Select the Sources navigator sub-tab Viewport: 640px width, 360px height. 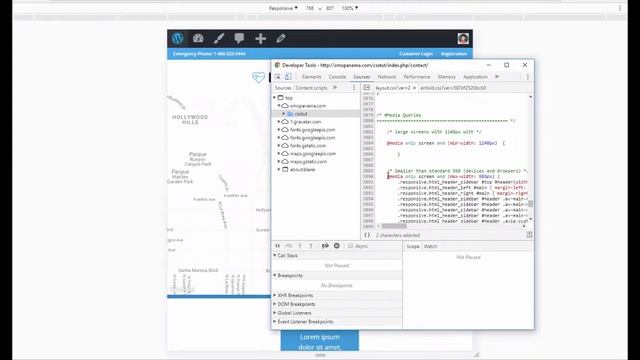tap(283, 88)
